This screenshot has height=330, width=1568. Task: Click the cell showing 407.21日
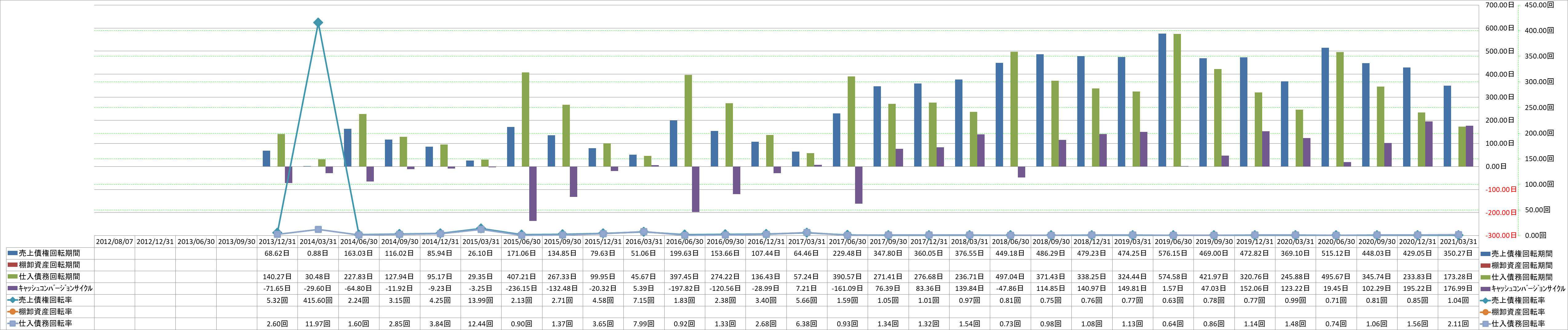(x=522, y=276)
